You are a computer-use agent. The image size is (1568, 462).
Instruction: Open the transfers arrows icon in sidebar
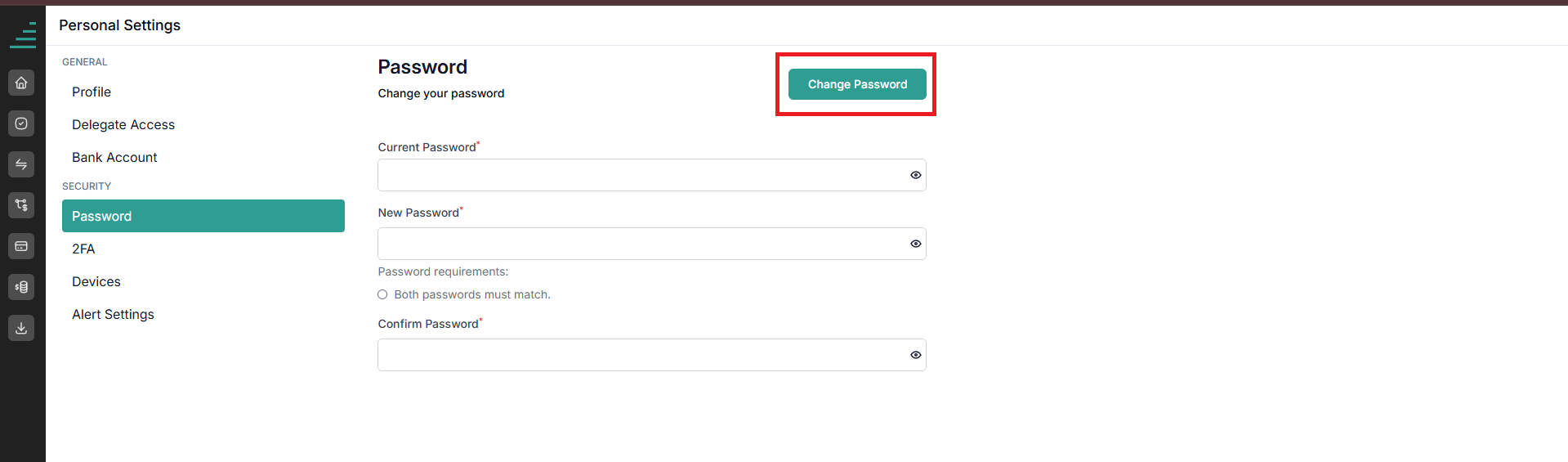[21, 164]
